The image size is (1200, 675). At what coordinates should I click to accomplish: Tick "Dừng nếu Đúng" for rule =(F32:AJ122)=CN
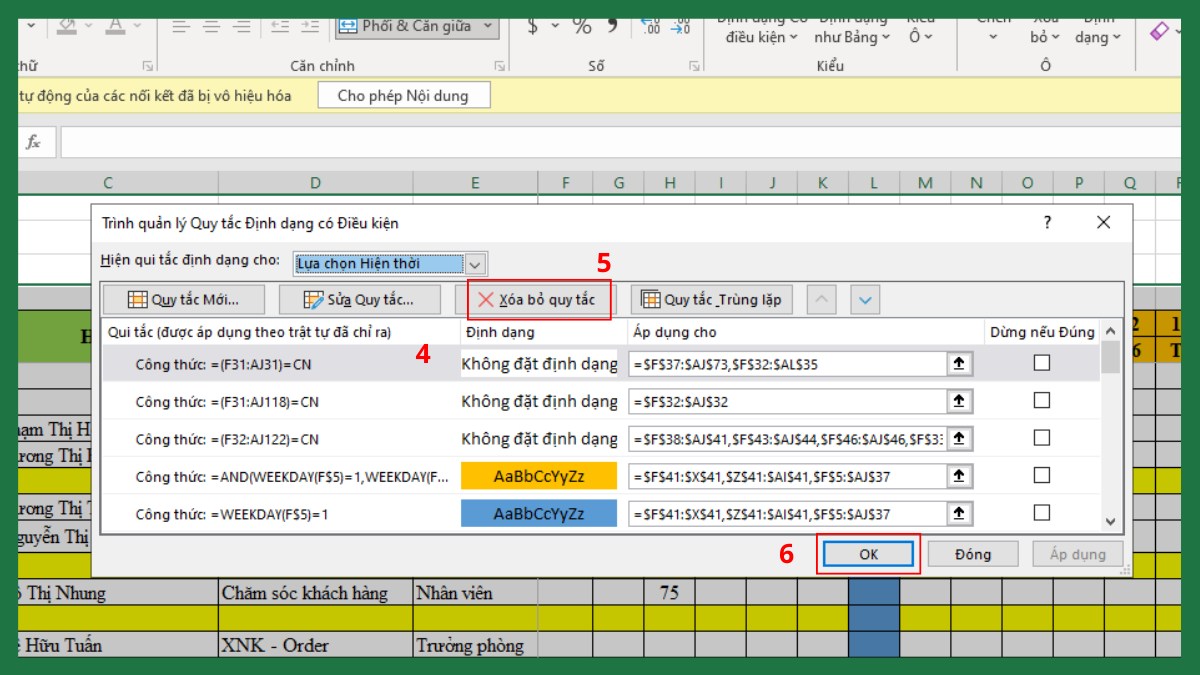point(1041,438)
